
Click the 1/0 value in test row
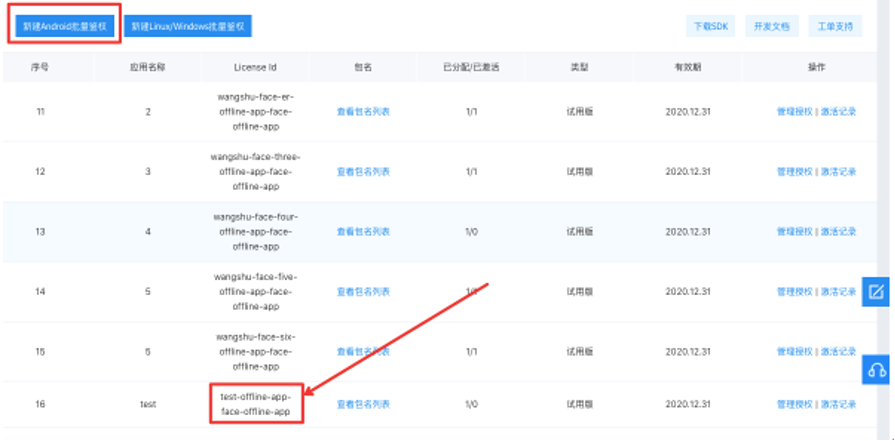point(471,404)
